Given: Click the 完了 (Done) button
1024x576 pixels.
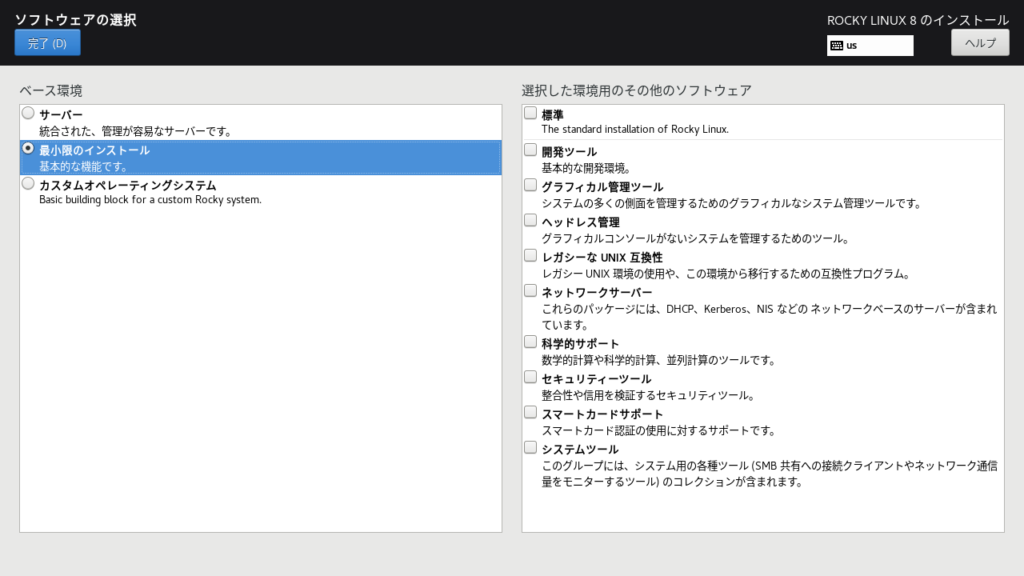Looking at the screenshot, I should click(x=47, y=43).
